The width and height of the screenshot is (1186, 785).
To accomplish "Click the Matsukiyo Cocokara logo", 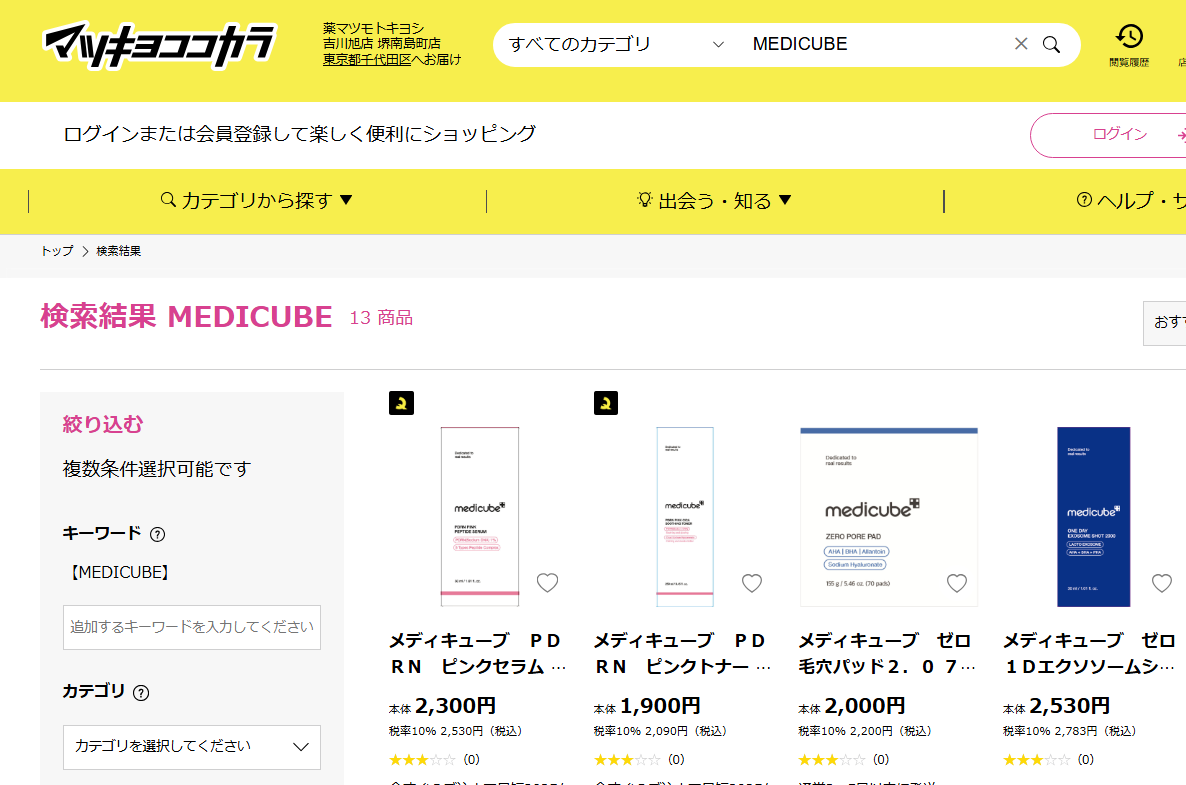I will coord(160,45).
